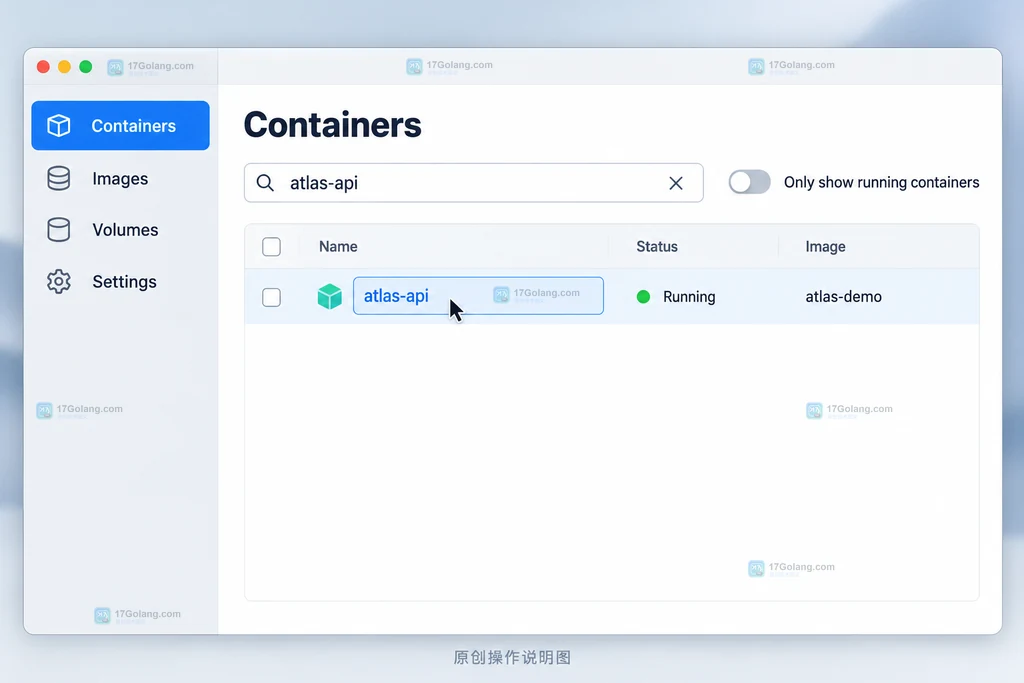This screenshot has width=1024, height=683.
Task: Click the atlas-demo image cell
Action: [x=843, y=296]
